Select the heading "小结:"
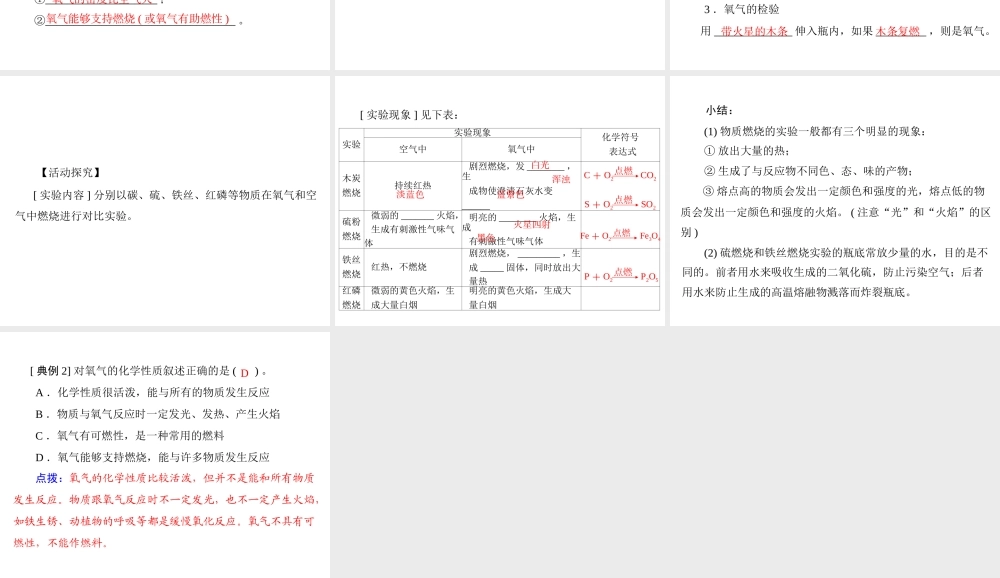Image resolution: width=1000 pixels, height=578 pixels. [719, 110]
